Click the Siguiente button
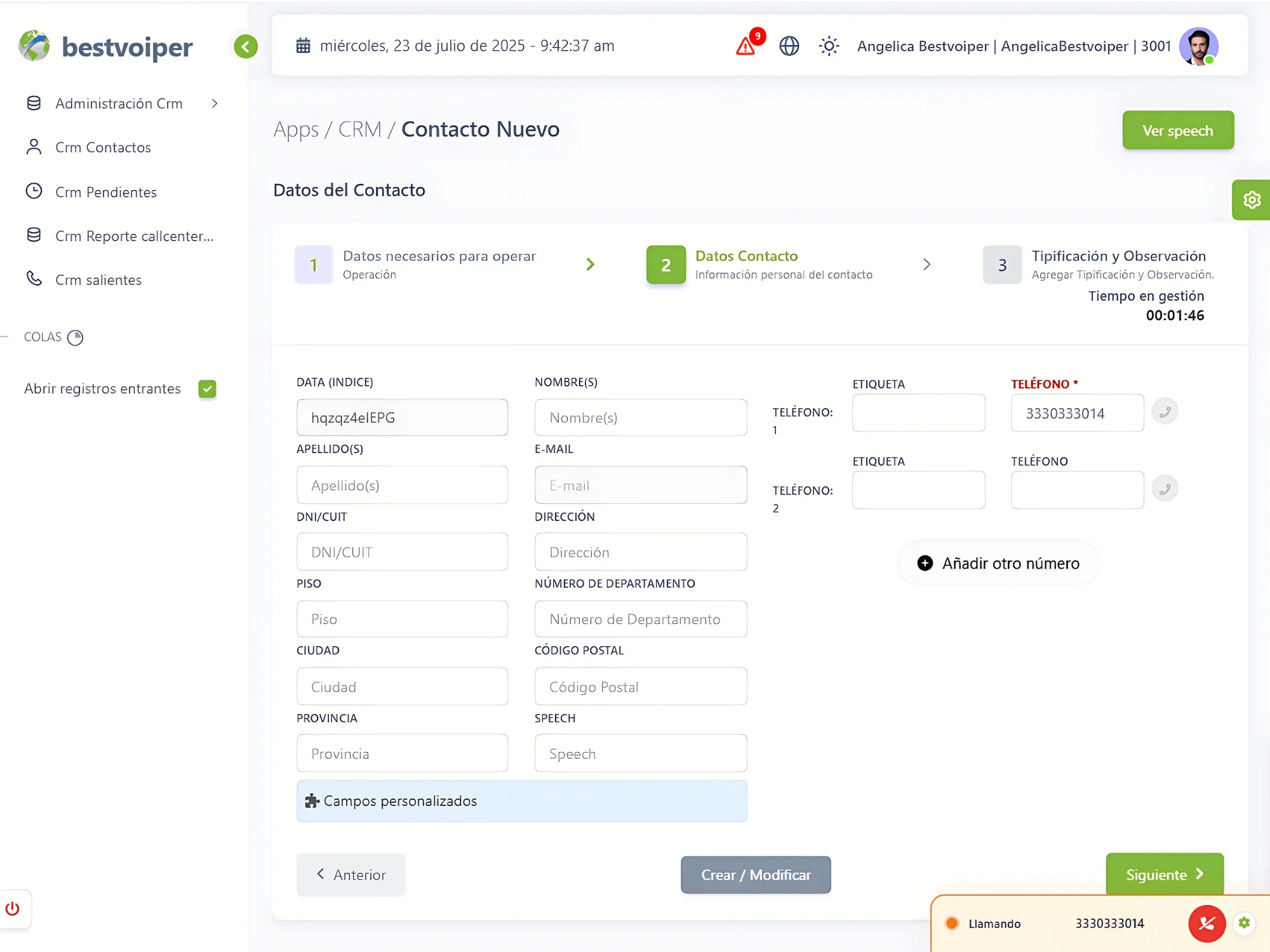Viewport: 1270px width, 952px height. [1165, 875]
